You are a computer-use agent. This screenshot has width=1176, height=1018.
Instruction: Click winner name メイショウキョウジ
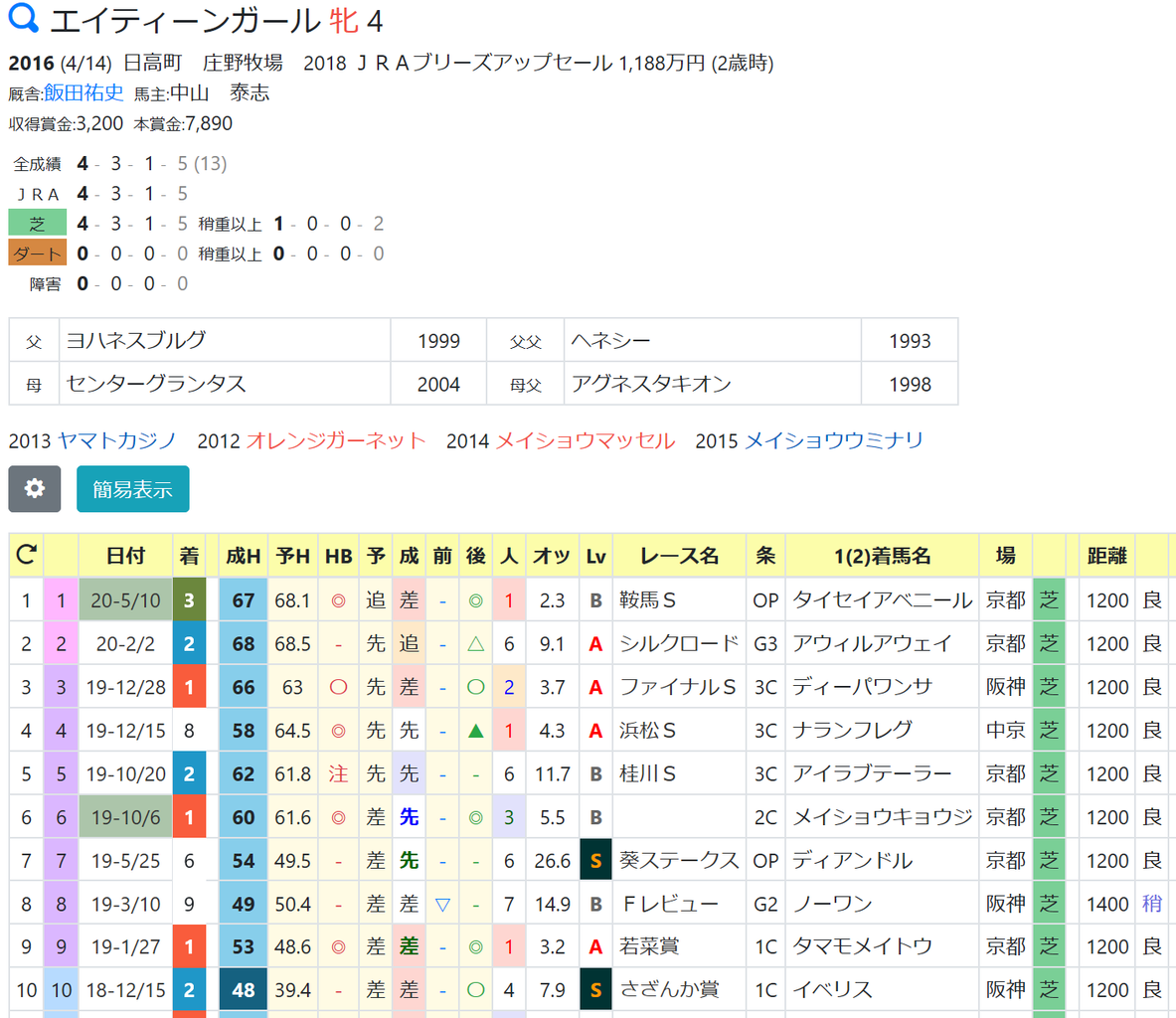tap(882, 817)
